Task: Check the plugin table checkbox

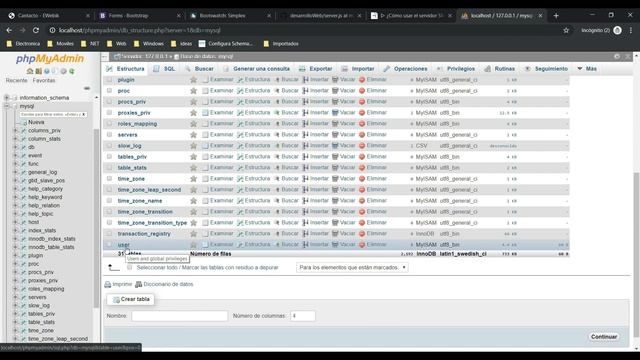Action: coord(109,80)
